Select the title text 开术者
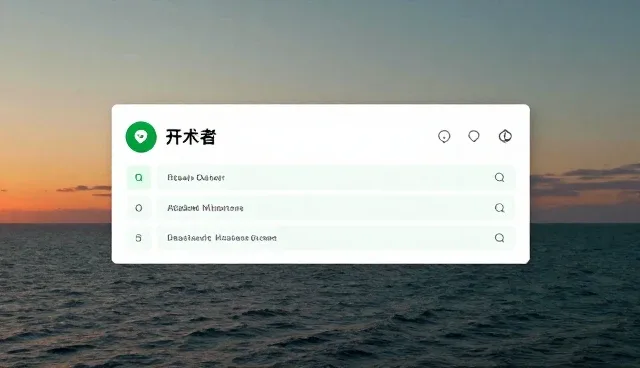Screen dimensions: 640x368 (191, 137)
